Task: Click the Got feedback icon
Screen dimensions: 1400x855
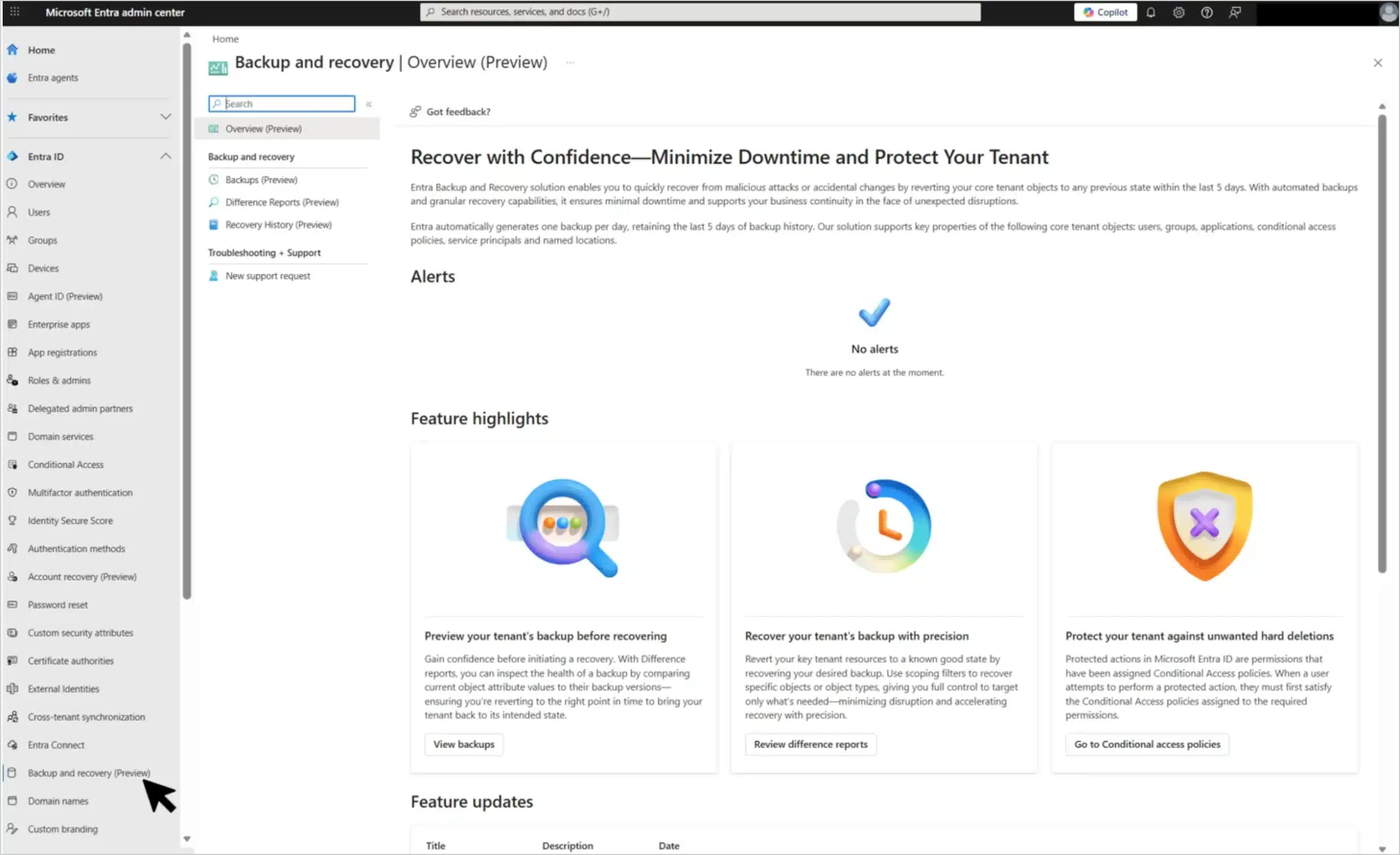Action: pyautogui.click(x=415, y=112)
